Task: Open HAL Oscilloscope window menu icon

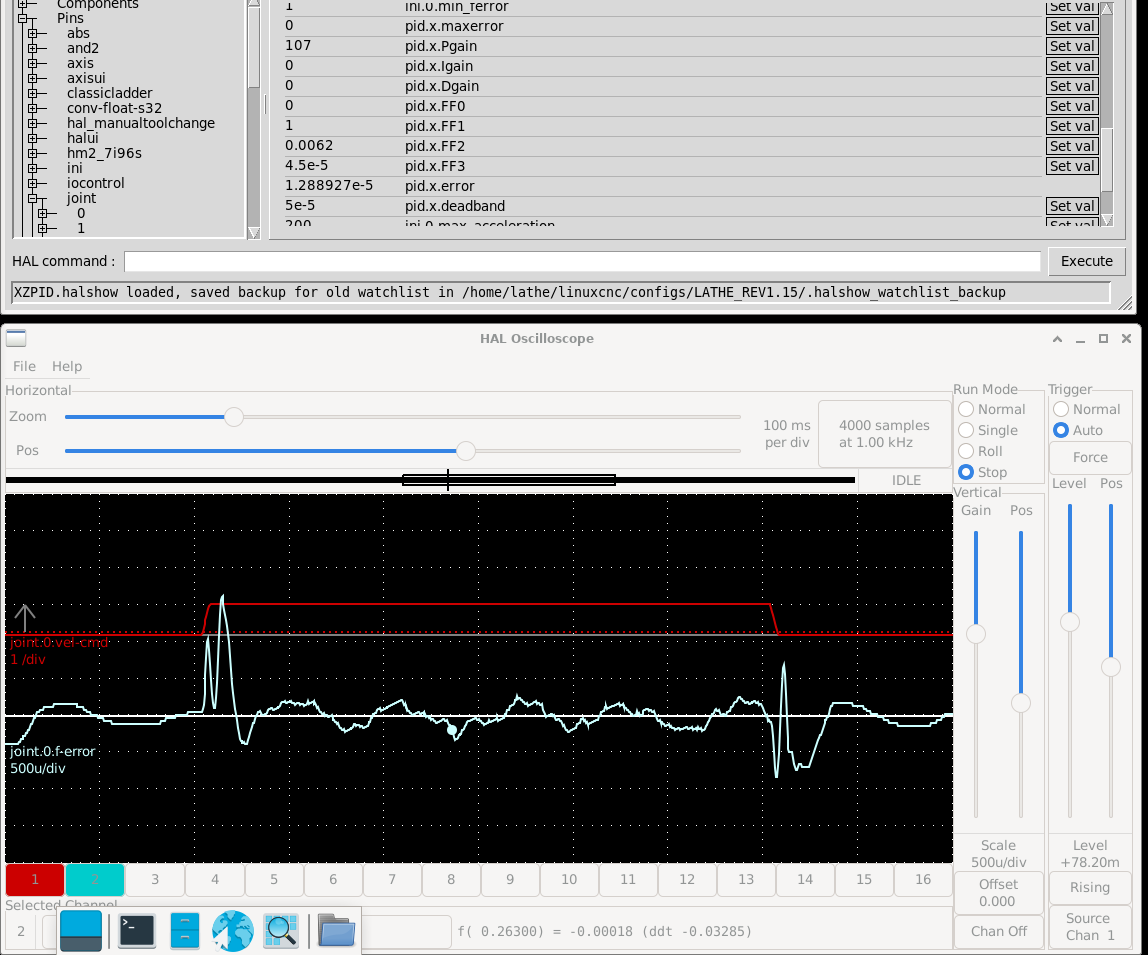Action: click(16, 338)
